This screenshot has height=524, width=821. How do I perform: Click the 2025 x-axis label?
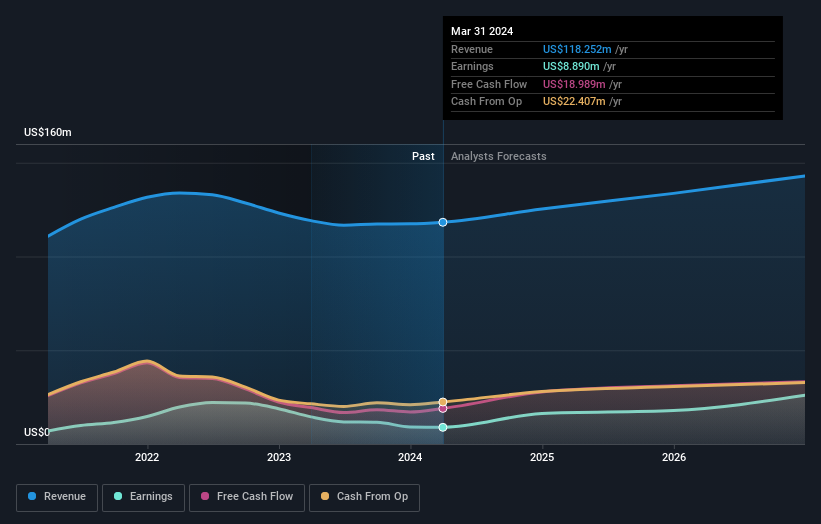pyautogui.click(x=542, y=457)
